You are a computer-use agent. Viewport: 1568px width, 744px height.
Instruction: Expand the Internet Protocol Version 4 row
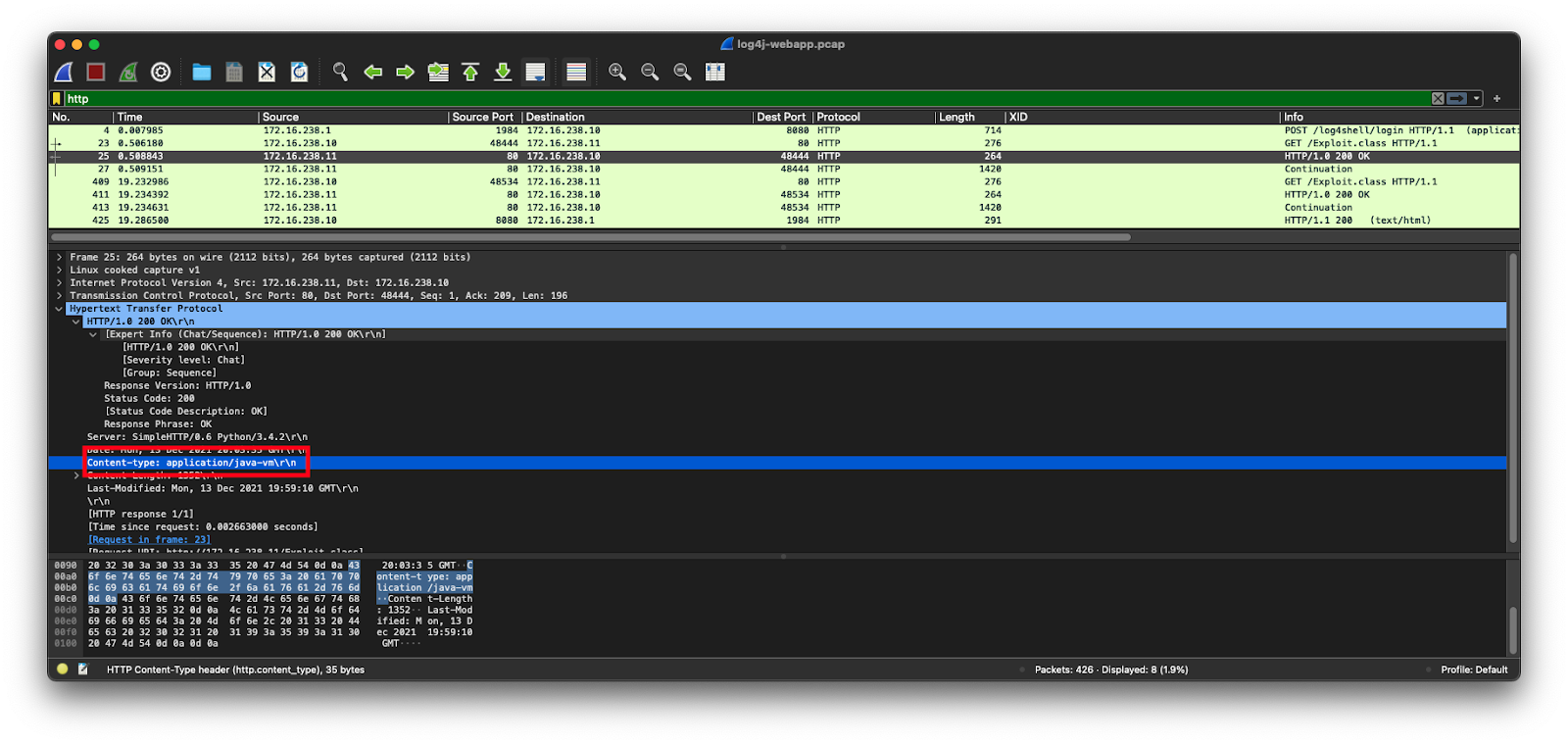(59, 283)
